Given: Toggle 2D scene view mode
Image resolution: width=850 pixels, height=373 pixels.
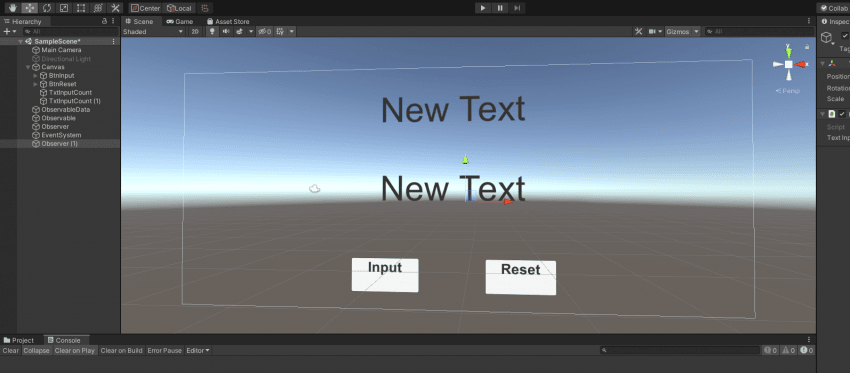Looking at the screenshot, I should [195, 31].
